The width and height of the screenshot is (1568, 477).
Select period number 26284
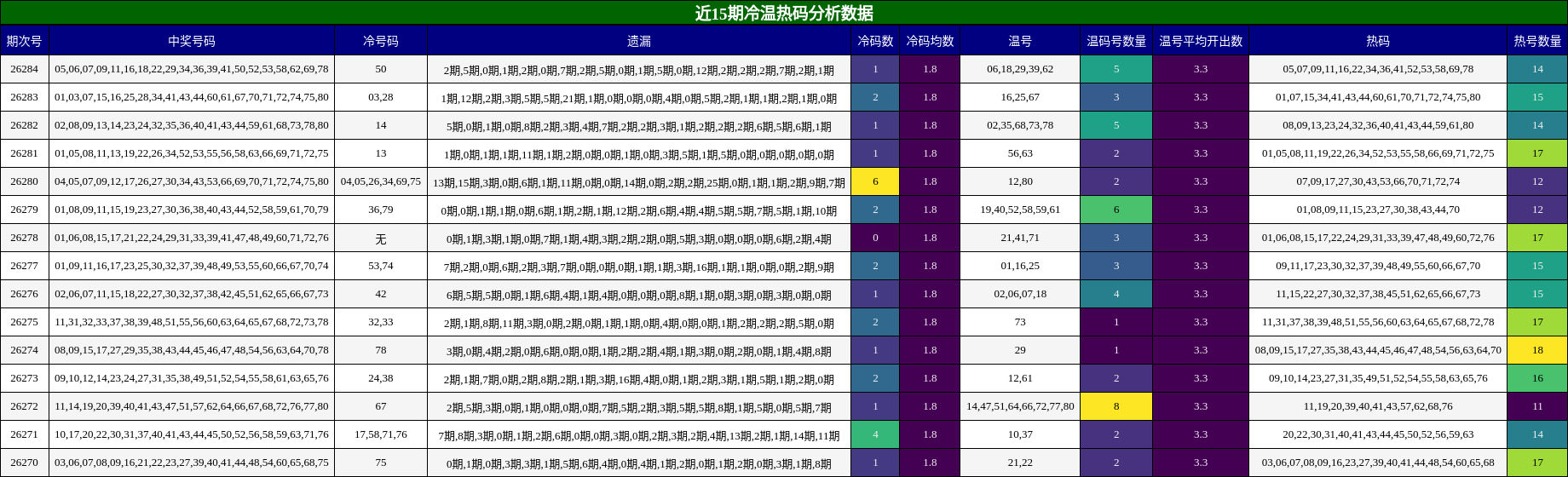point(24,69)
